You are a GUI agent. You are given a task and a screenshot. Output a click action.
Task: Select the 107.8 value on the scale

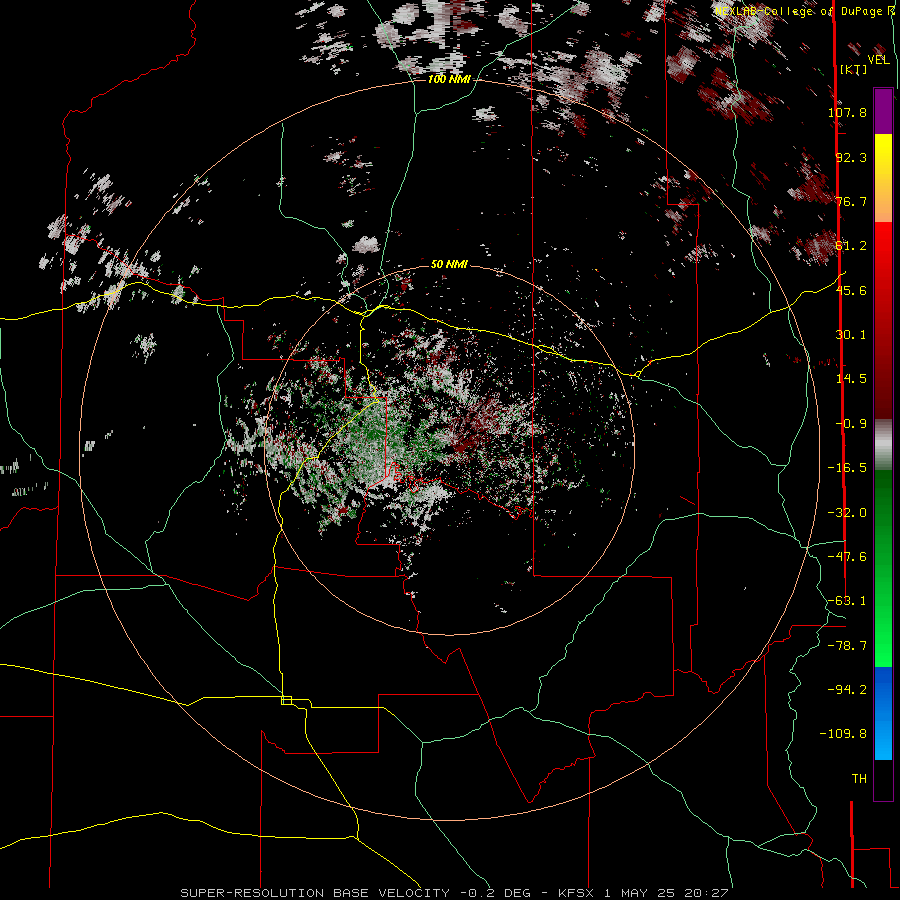847,112
